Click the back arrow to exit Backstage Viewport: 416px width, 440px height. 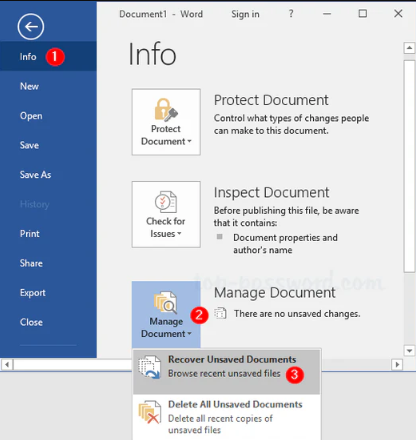(x=31, y=27)
